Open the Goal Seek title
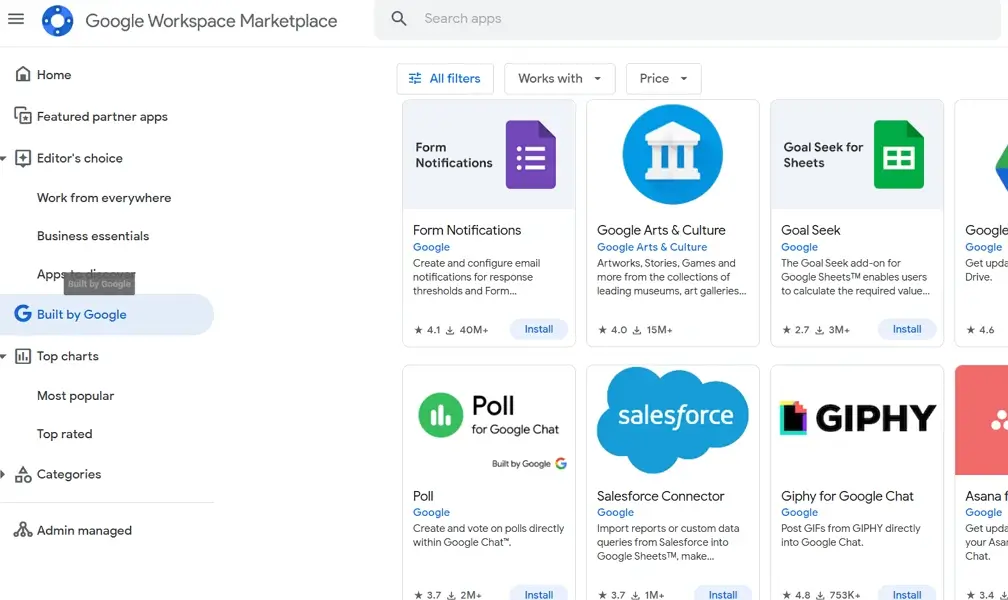Image resolution: width=1008 pixels, height=600 pixels. click(x=811, y=230)
